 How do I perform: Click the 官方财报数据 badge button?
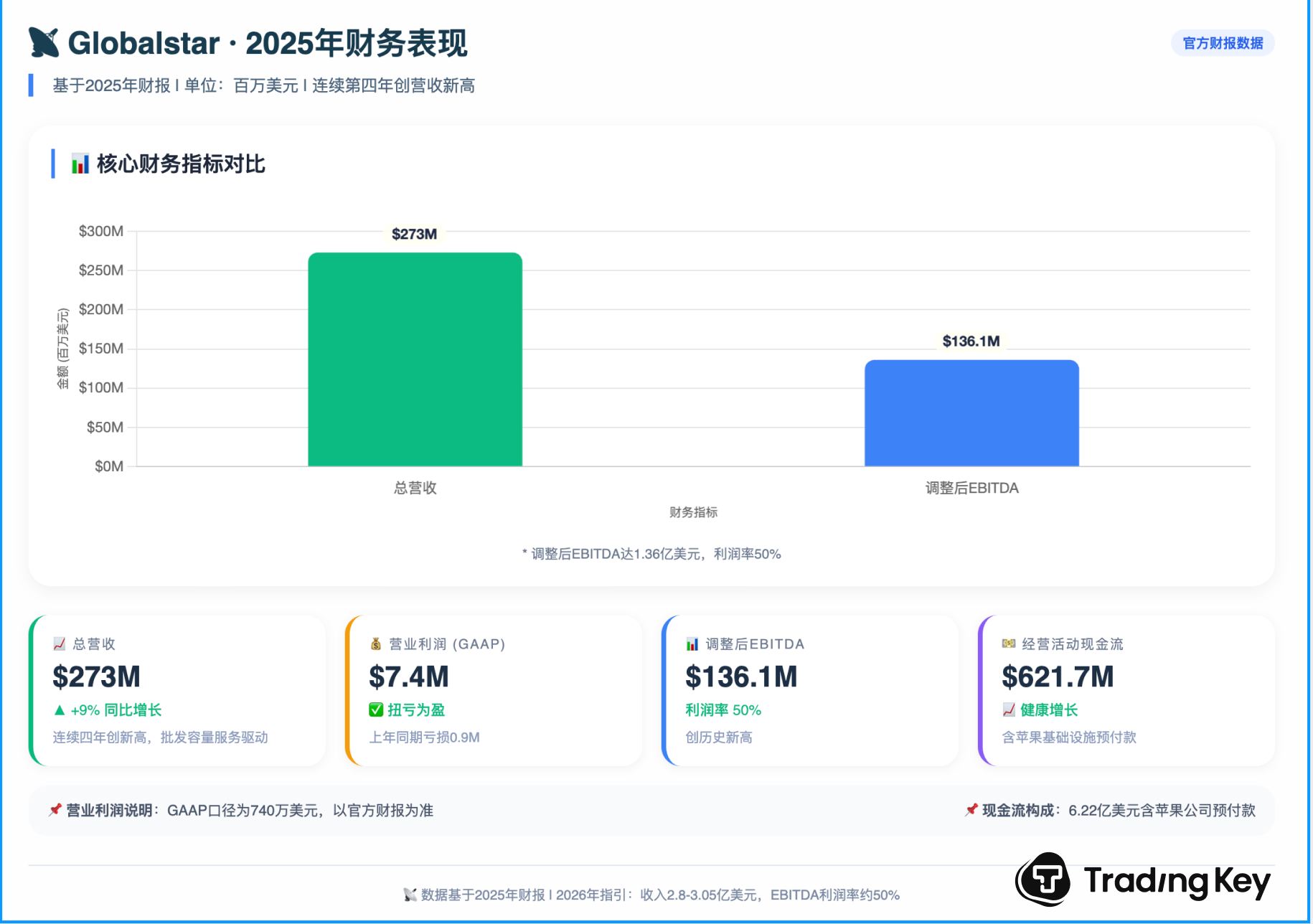point(1223,43)
